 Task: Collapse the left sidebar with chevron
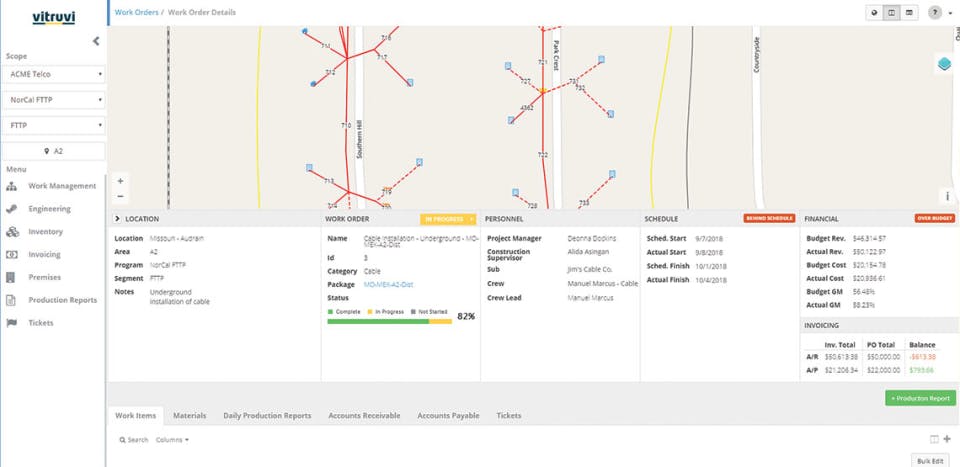point(96,41)
